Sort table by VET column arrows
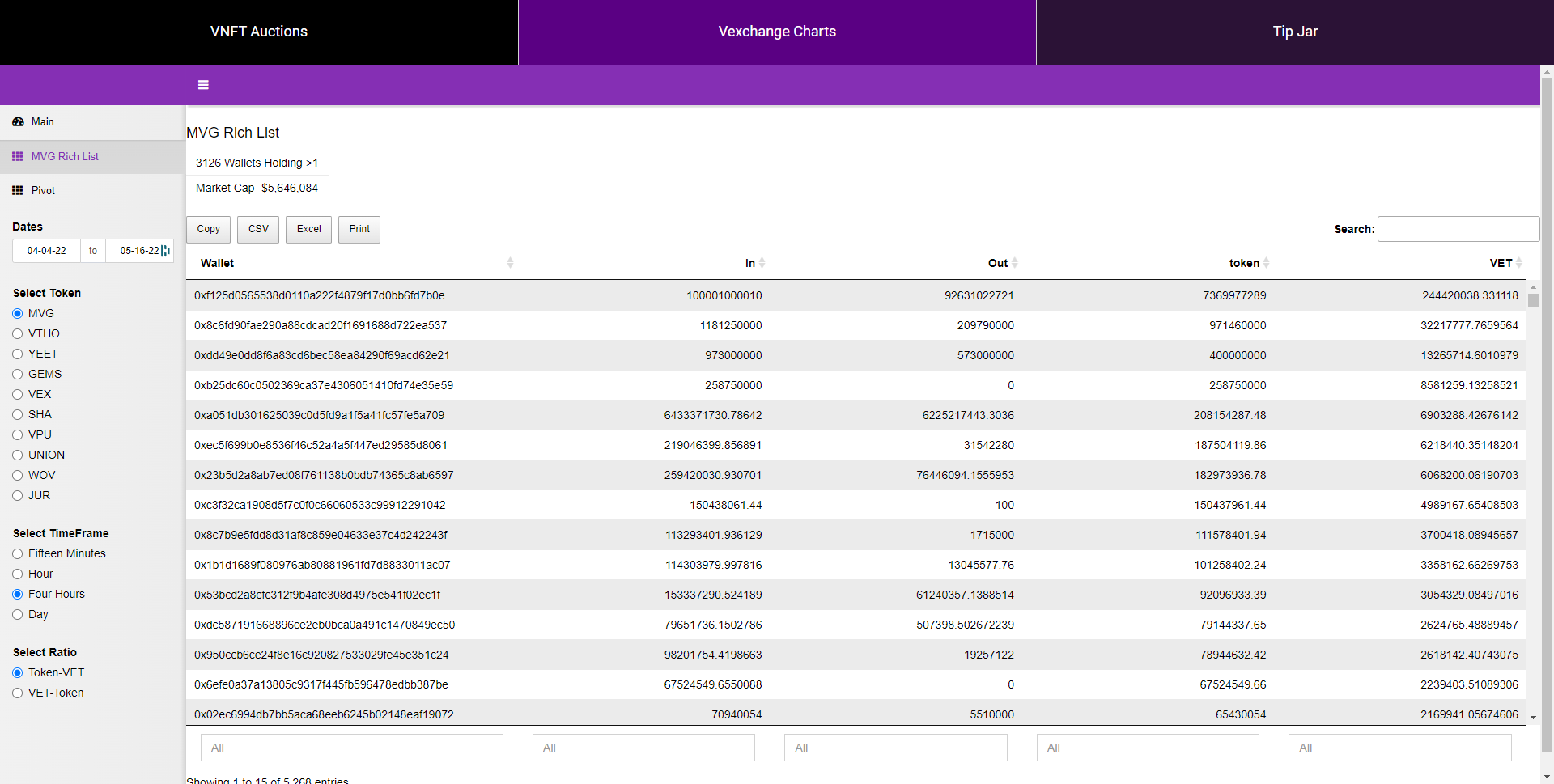 pos(1519,263)
